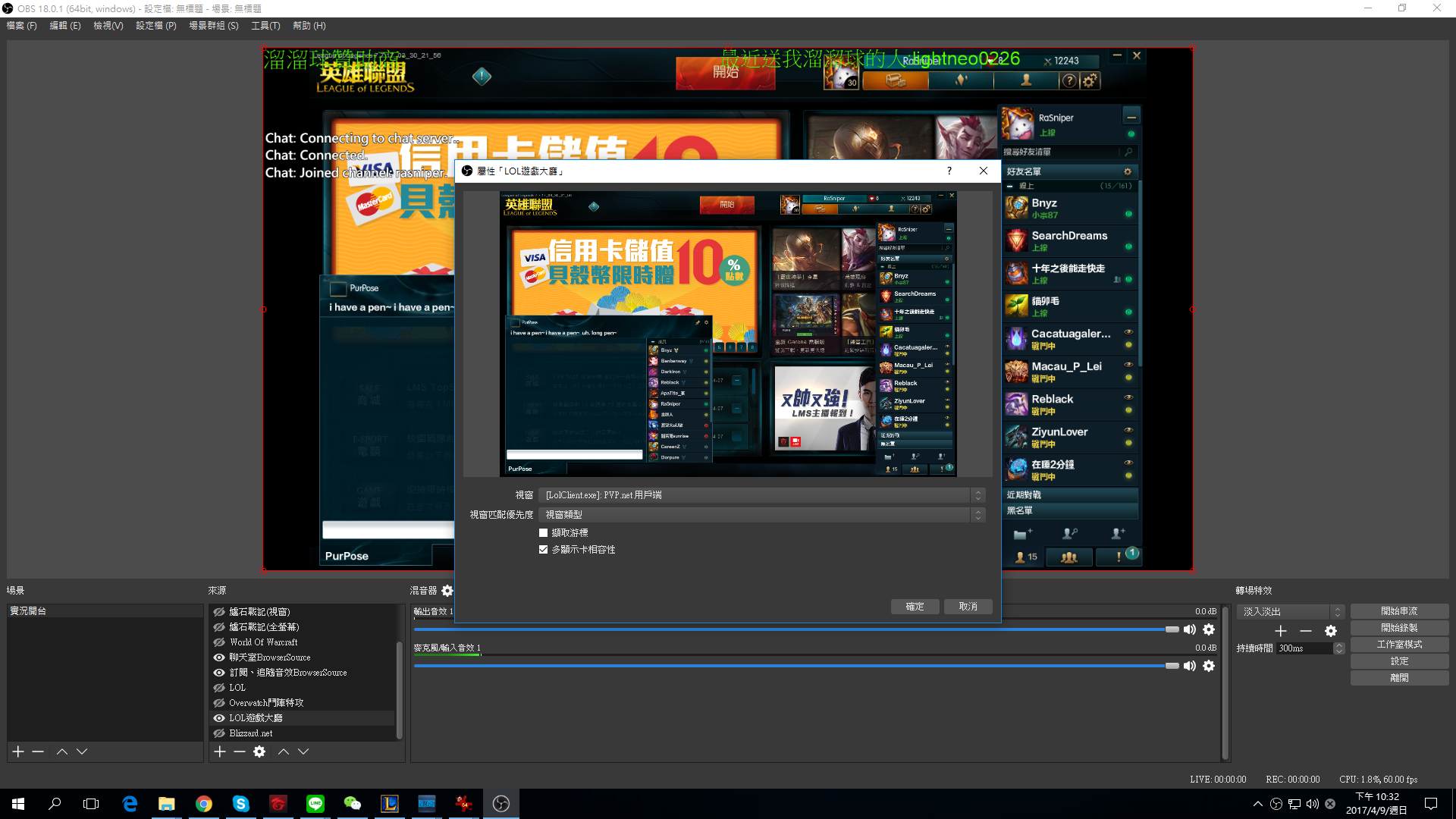The height and width of the screenshot is (819, 1456).
Task: Open the 視窗匹配優先度 dropdown
Action: [x=761, y=515]
